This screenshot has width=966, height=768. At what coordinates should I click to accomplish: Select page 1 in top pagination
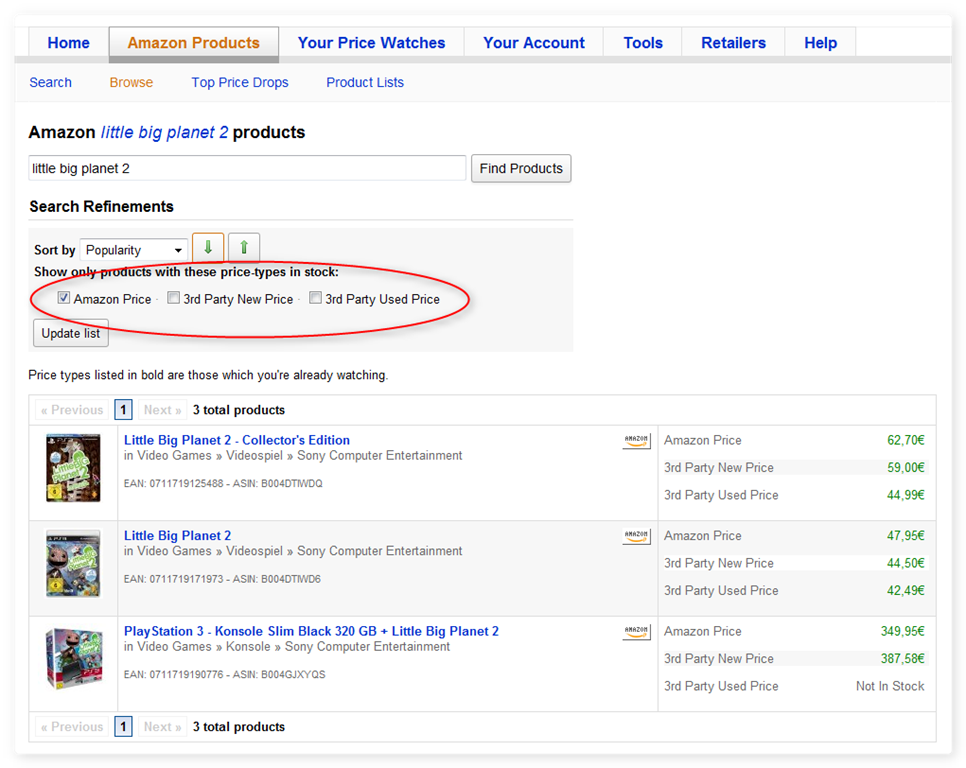point(123,410)
